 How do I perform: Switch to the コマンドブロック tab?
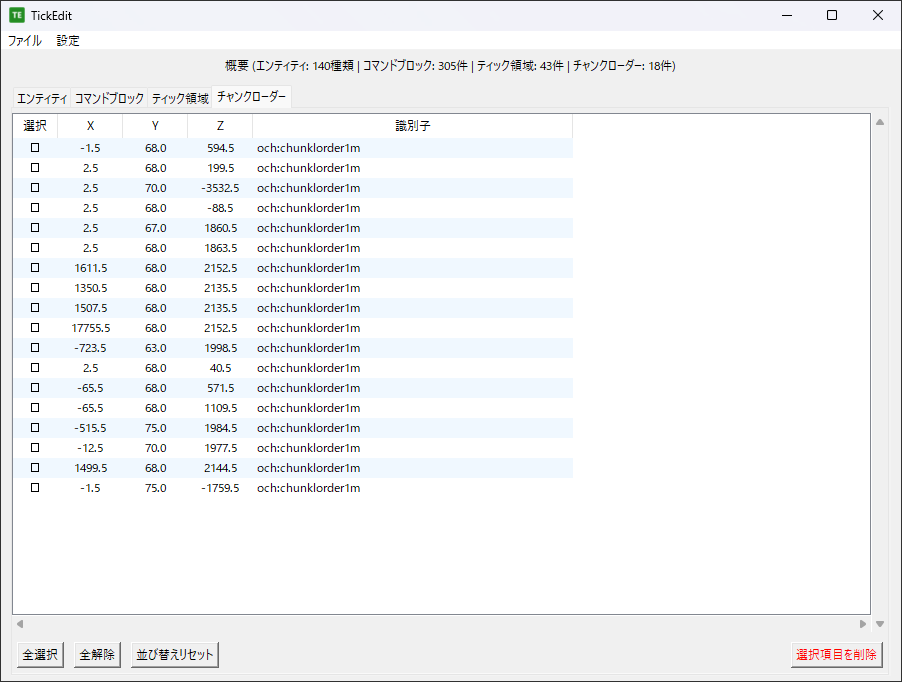109,98
